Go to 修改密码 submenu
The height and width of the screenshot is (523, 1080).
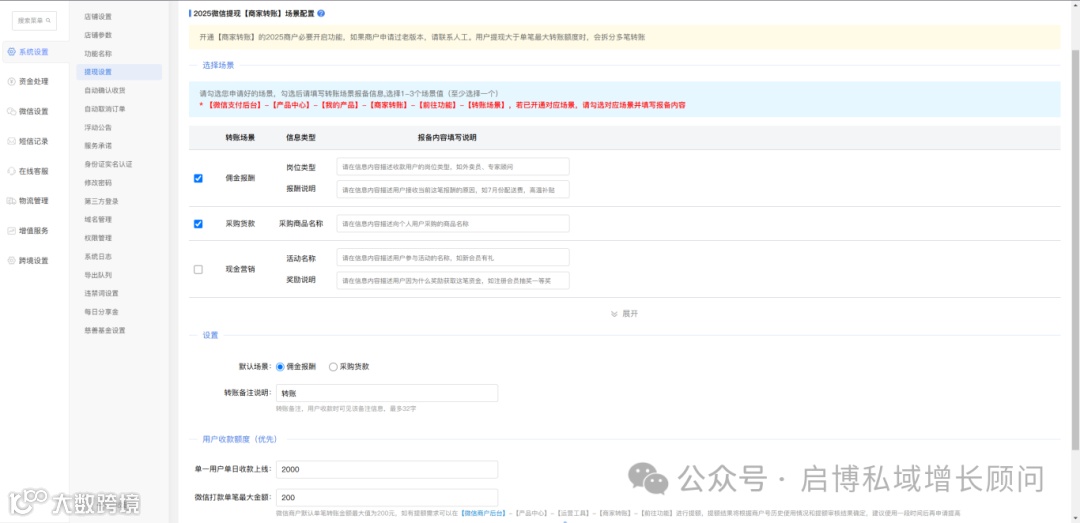tap(98, 183)
